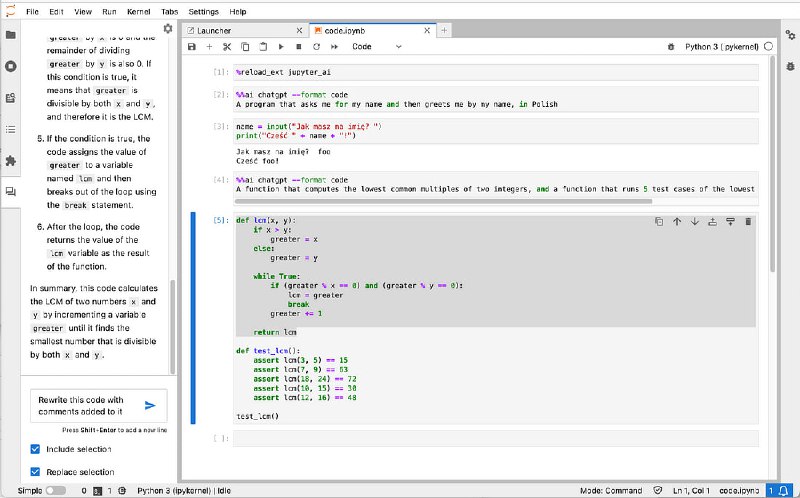Open the Tabs menu
The image size is (800, 498).
click(x=169, y=11)
